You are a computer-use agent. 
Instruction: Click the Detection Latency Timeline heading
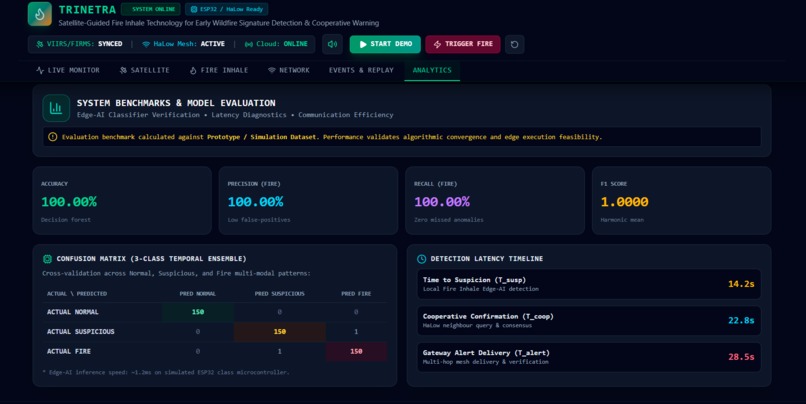pyautogui.click(x=487, y=259)
